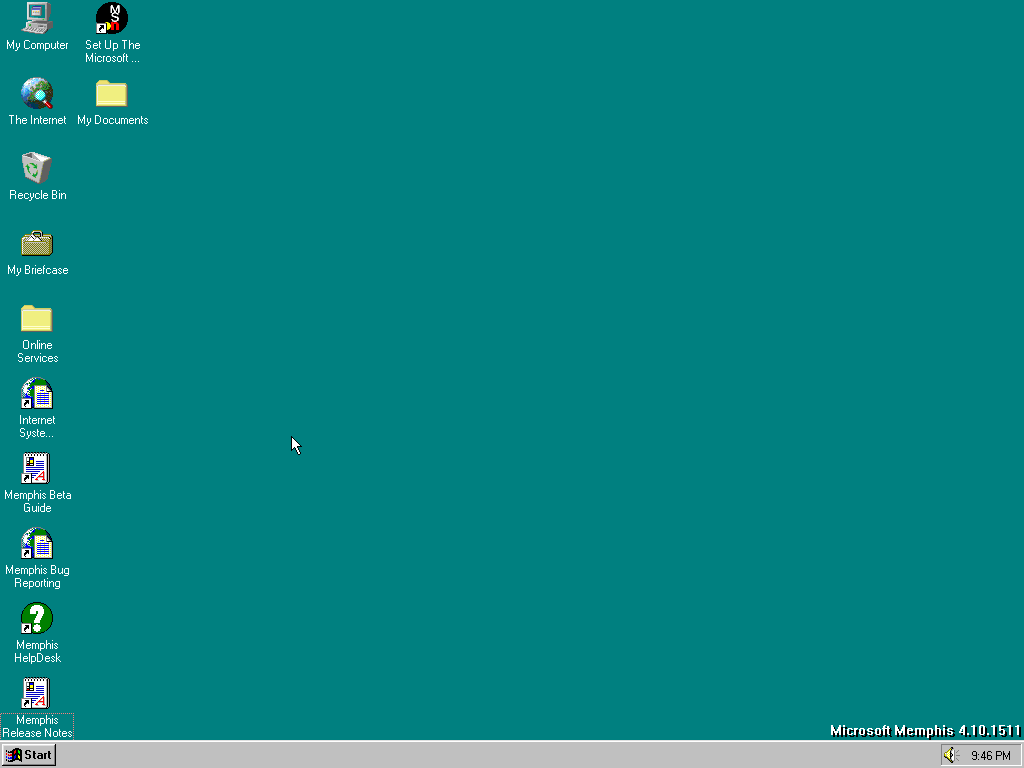This screenshot has width=1024, height=768.
Task: Click The Internet globe icon
Action: pyautogui.click(x=37, y=93)
